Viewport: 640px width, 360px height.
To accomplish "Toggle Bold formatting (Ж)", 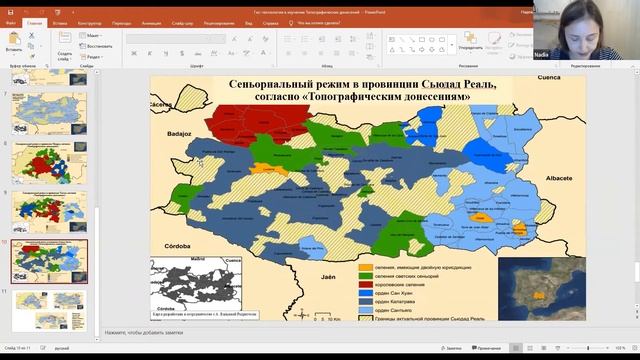I will point(134,53).
